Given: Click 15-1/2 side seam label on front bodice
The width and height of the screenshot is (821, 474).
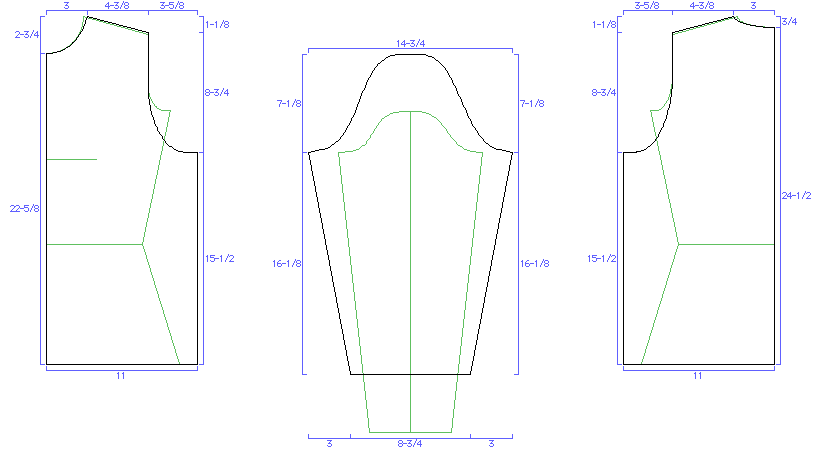Looking at the screenshot, I should [x=219, y=258].
